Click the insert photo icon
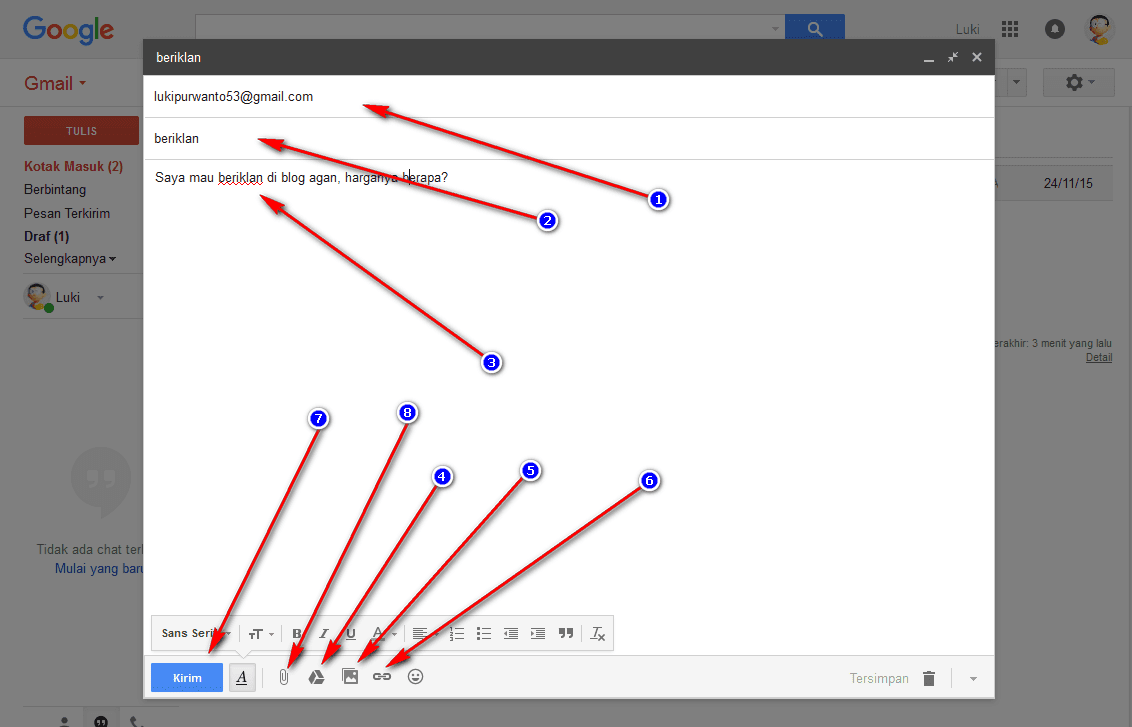This screenshot has width=1132, height=727. [350, 677]
